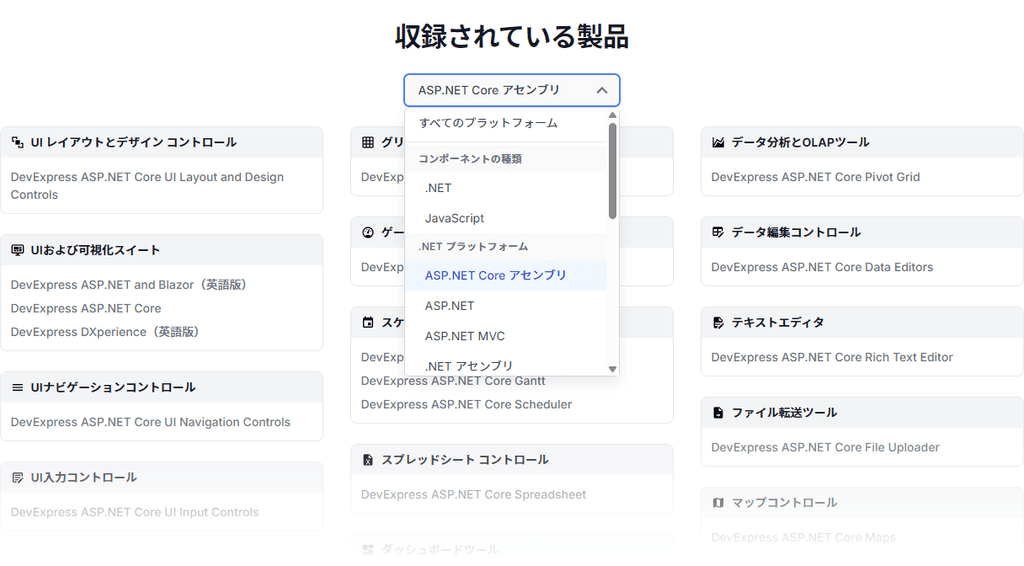Open DevExpress ASP.NET Core Gantt link

[453, 381]
